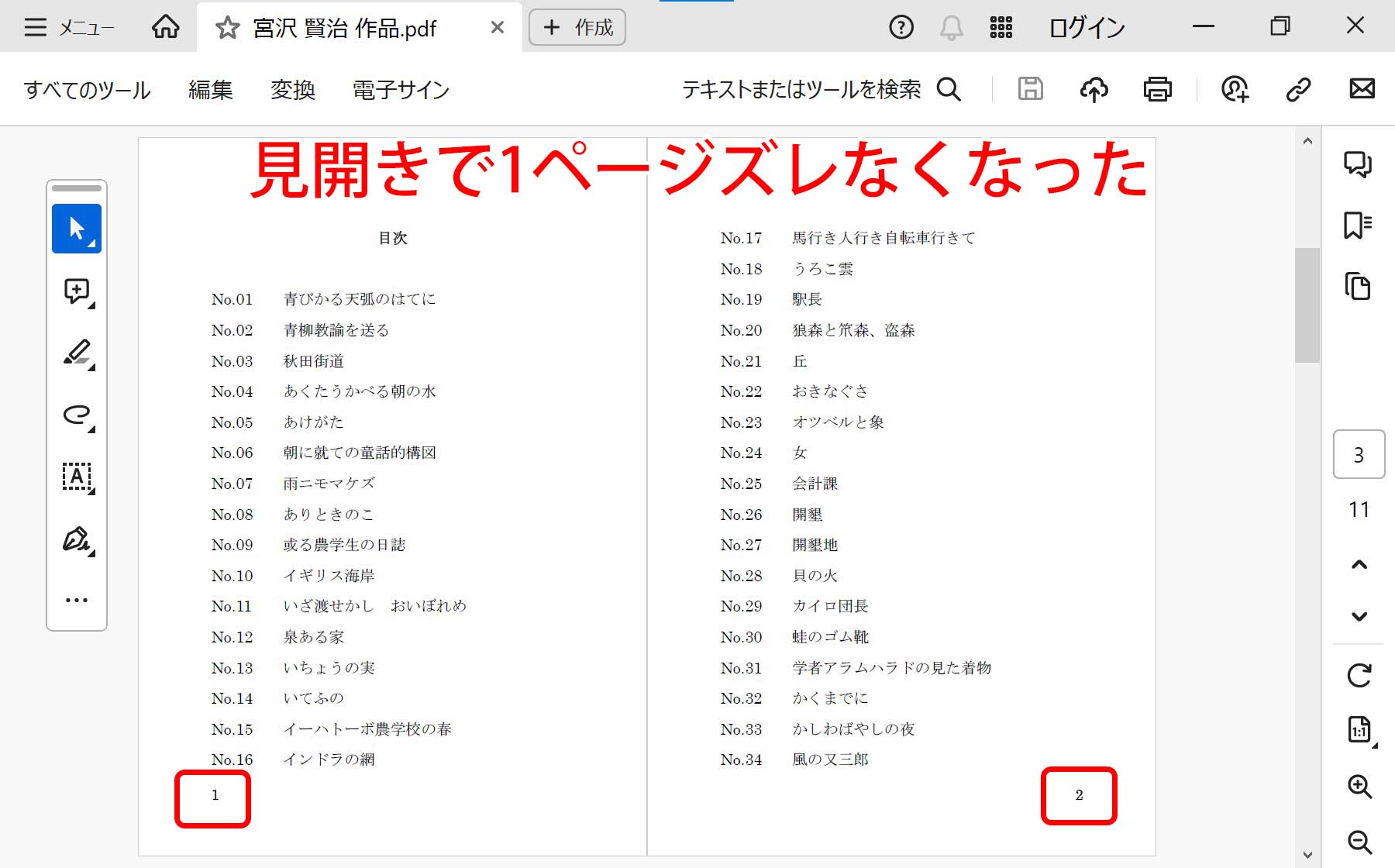Open the comments panel icon

(x=1357, y=164)
